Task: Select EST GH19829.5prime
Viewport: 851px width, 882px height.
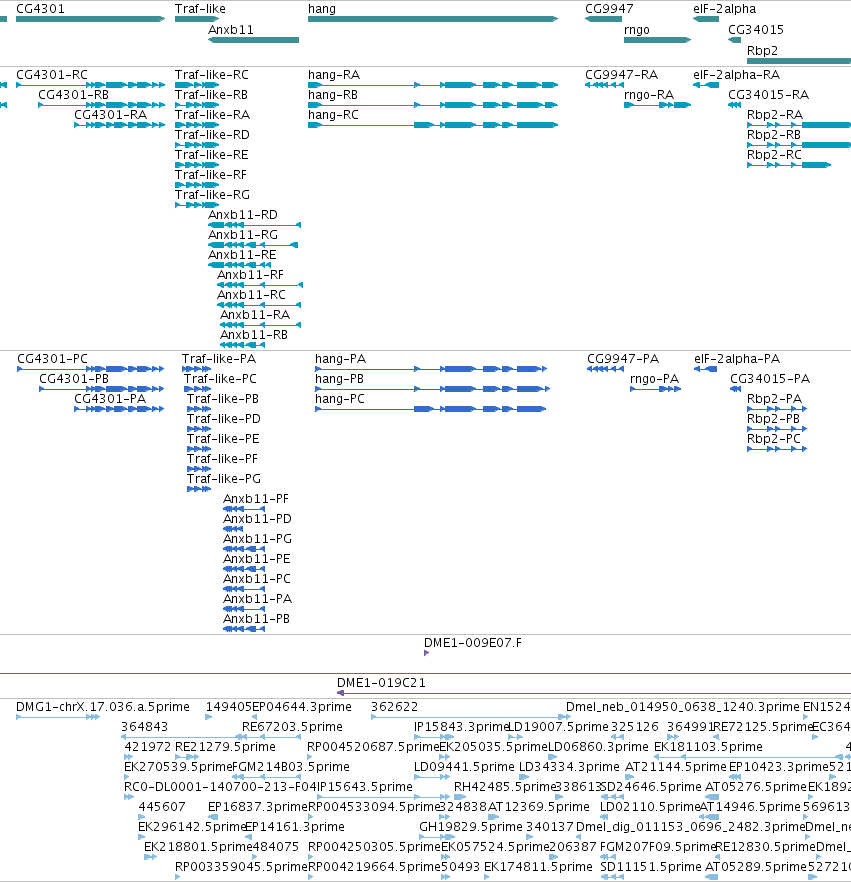Action: point(438,837)
